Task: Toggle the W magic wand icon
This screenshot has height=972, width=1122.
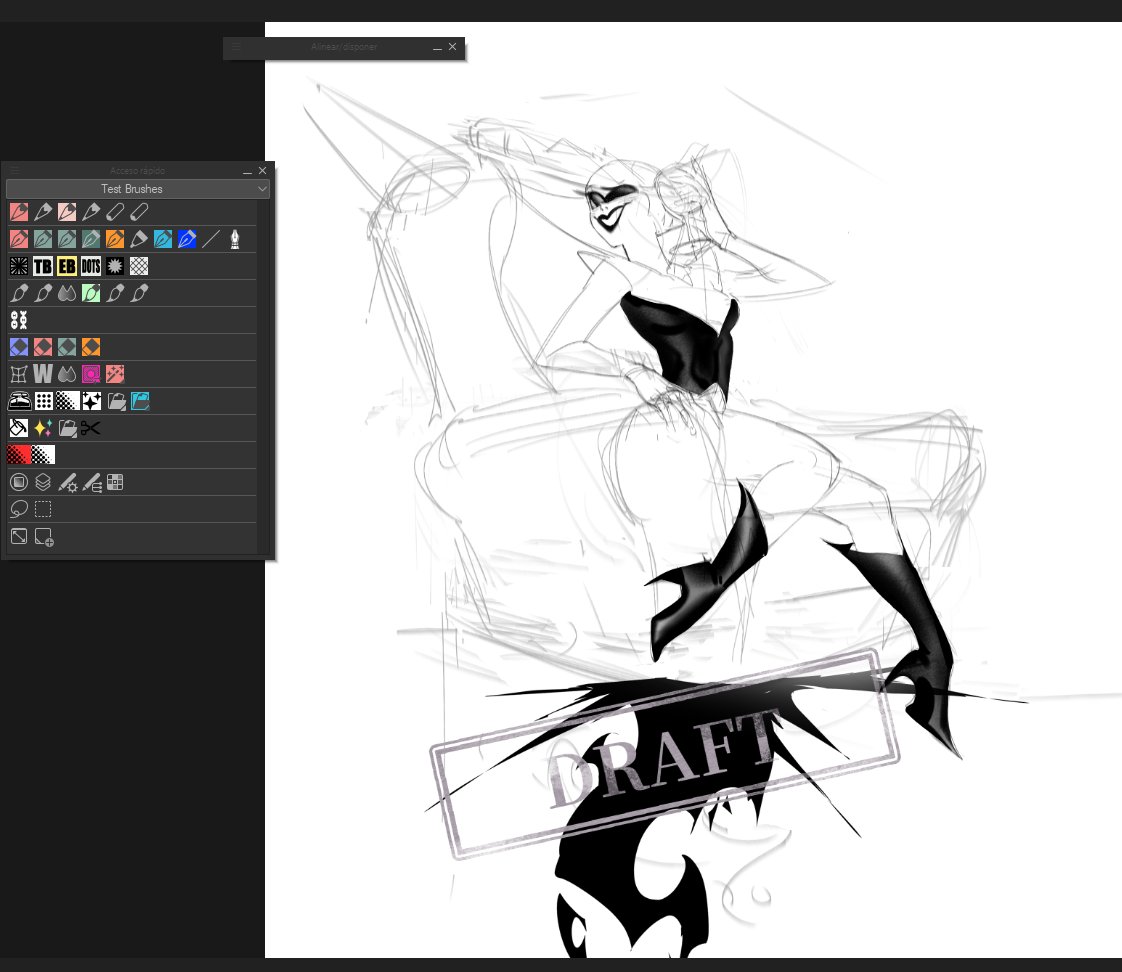Action: [x=42, y=373]
